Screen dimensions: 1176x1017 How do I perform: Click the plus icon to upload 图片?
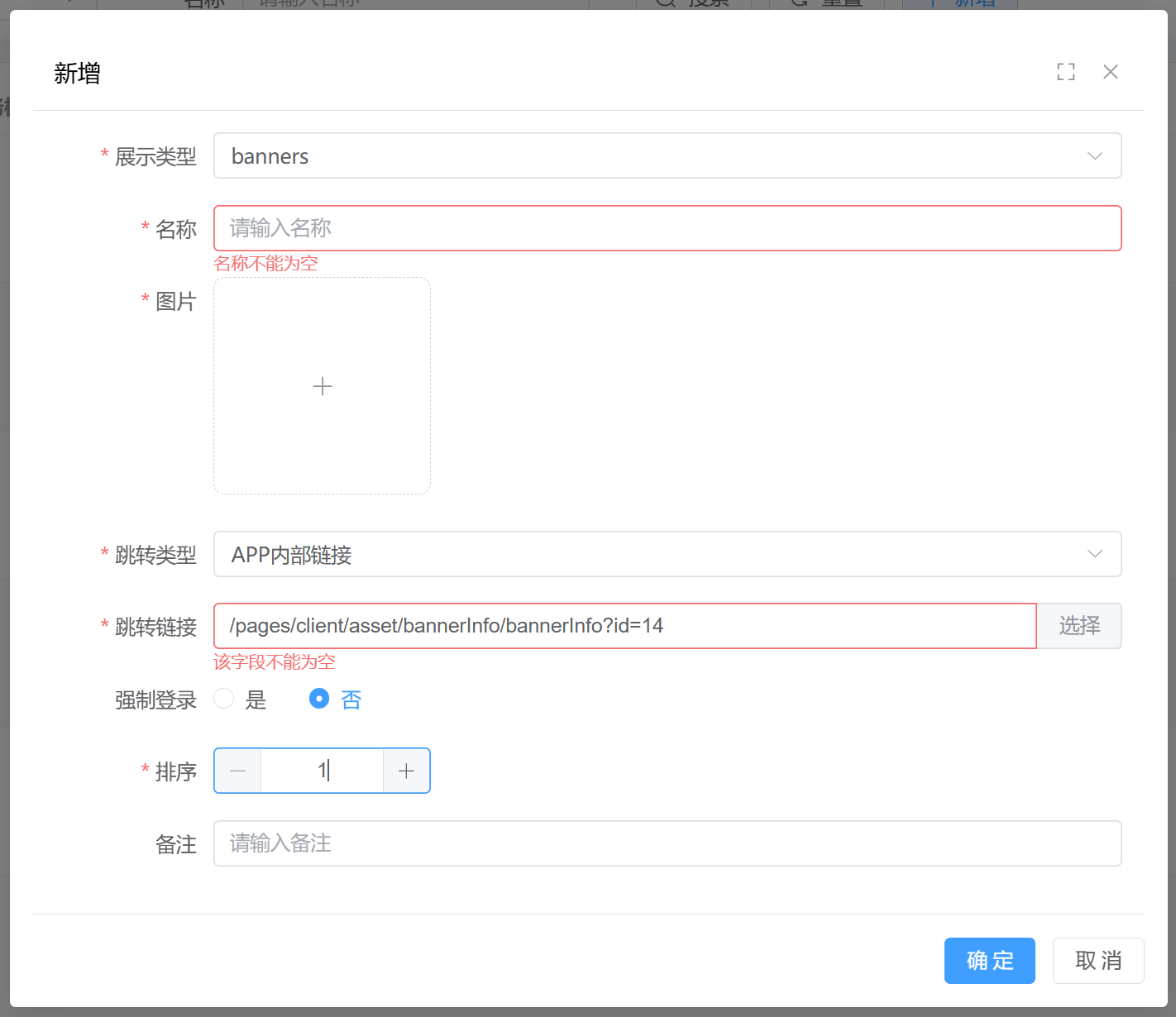pyautogui.click(x=323, y=386)
